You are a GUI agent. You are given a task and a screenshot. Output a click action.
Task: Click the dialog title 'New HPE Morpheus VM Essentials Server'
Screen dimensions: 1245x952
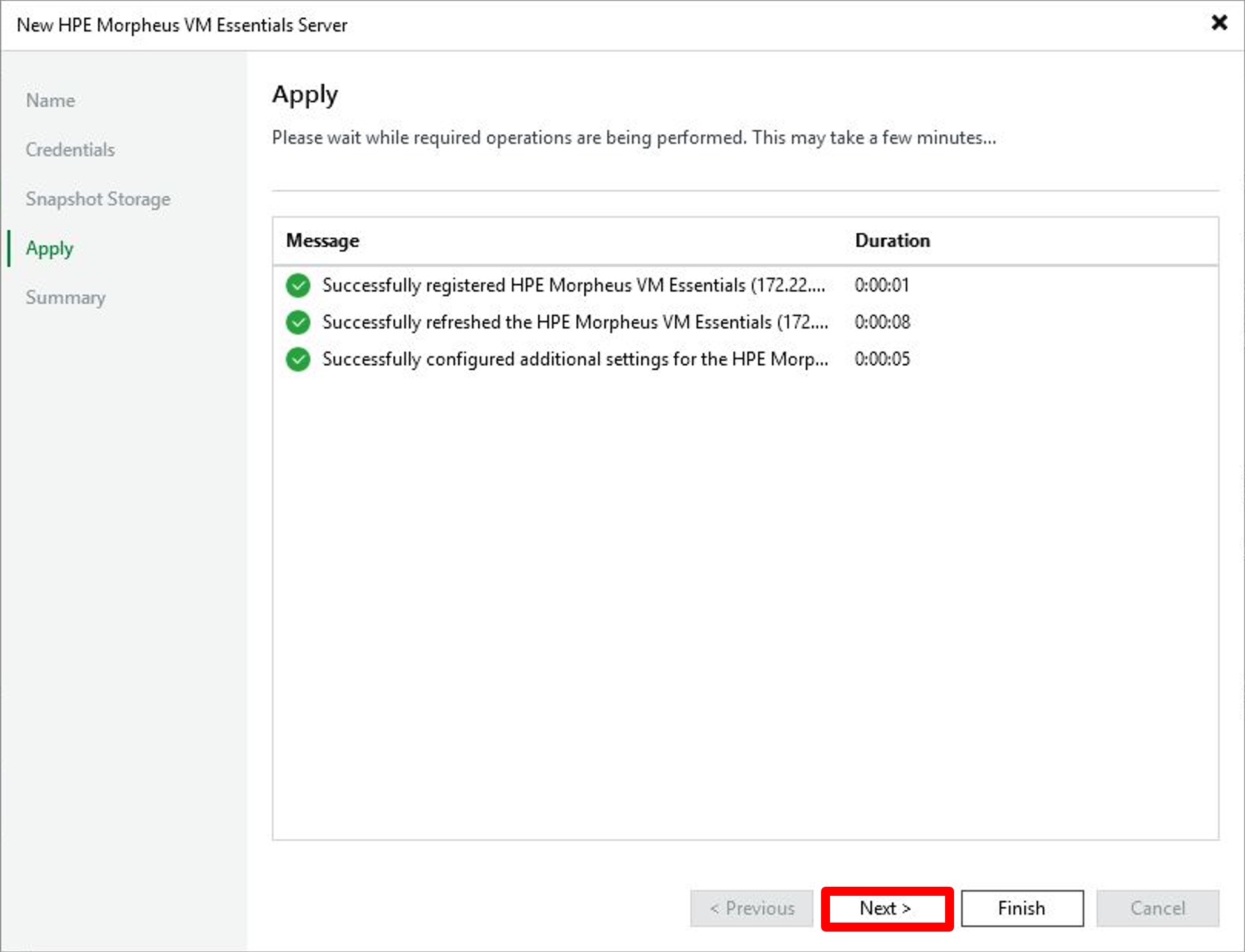(182, 25)
